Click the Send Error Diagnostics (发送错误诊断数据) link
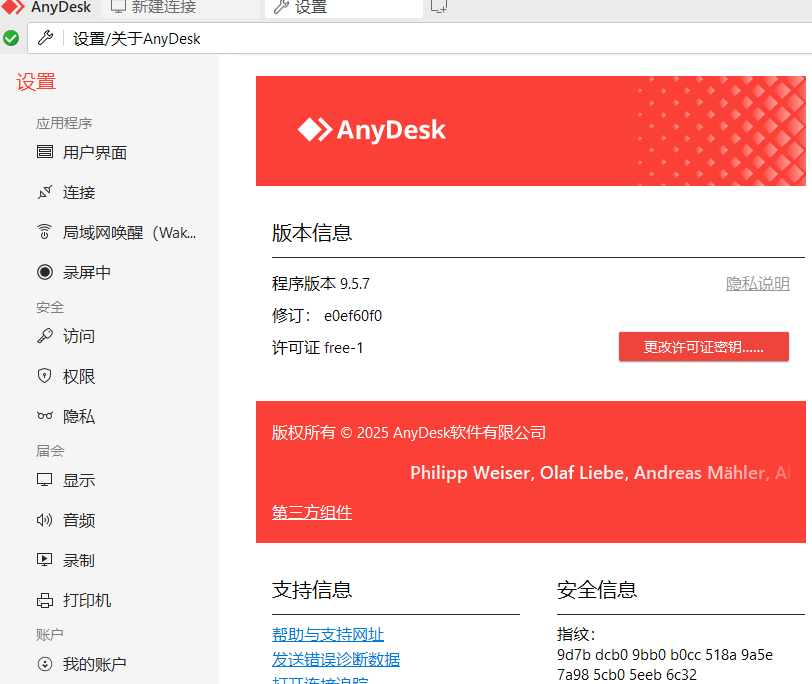 tap(335, 659)
